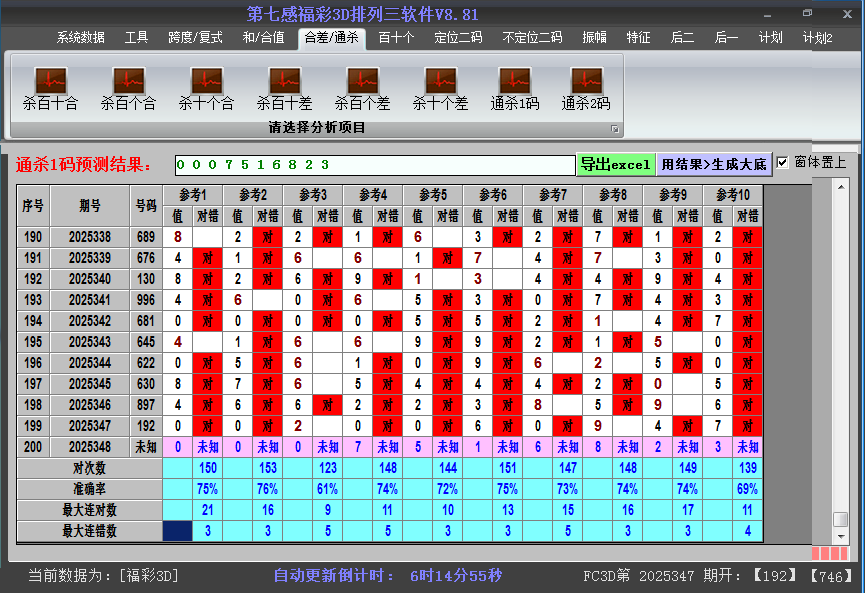Switch to the 跨度/复式 tab

point(195,38)
